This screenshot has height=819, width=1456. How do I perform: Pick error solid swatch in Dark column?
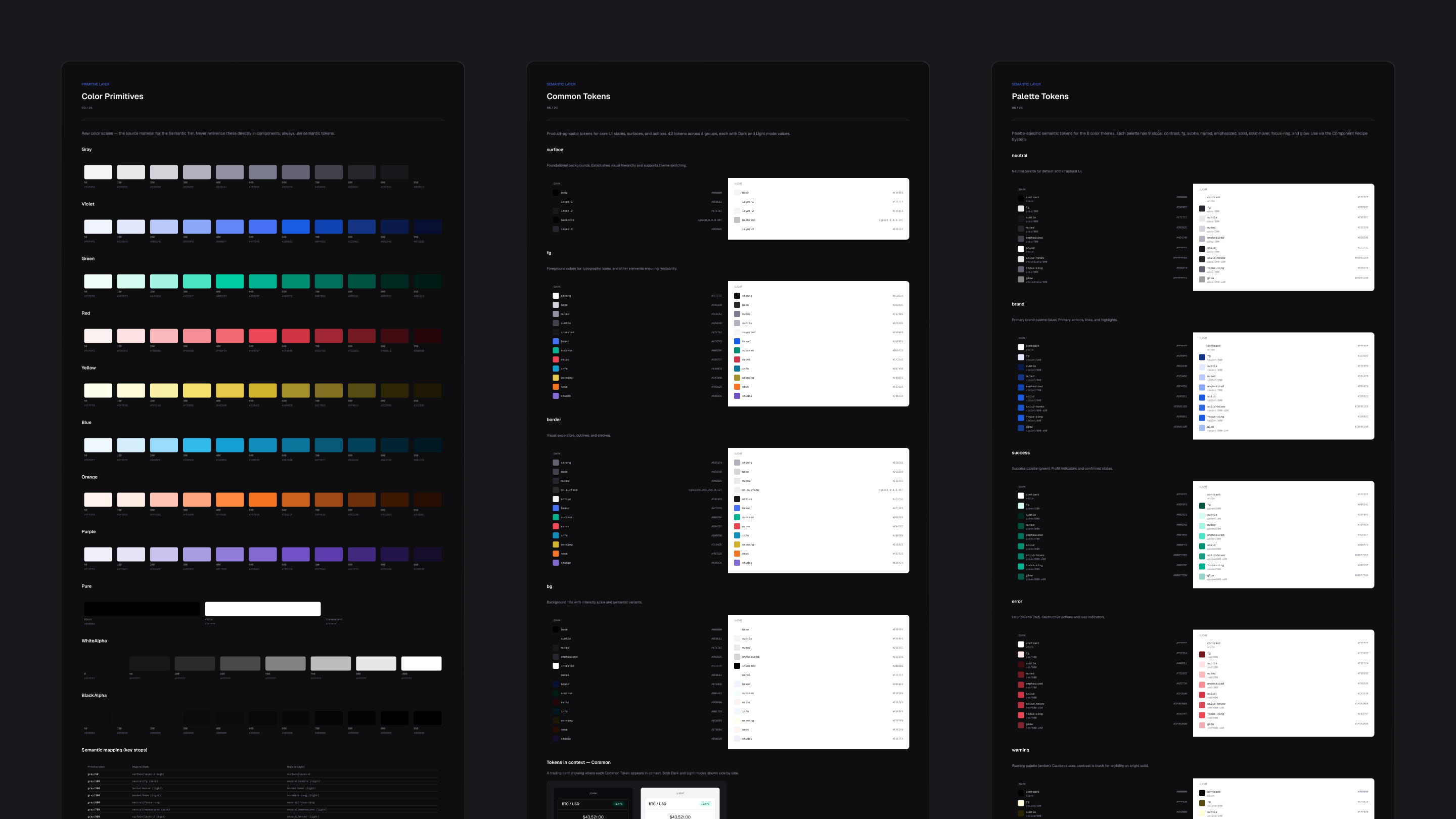(x=1021, y=695)
